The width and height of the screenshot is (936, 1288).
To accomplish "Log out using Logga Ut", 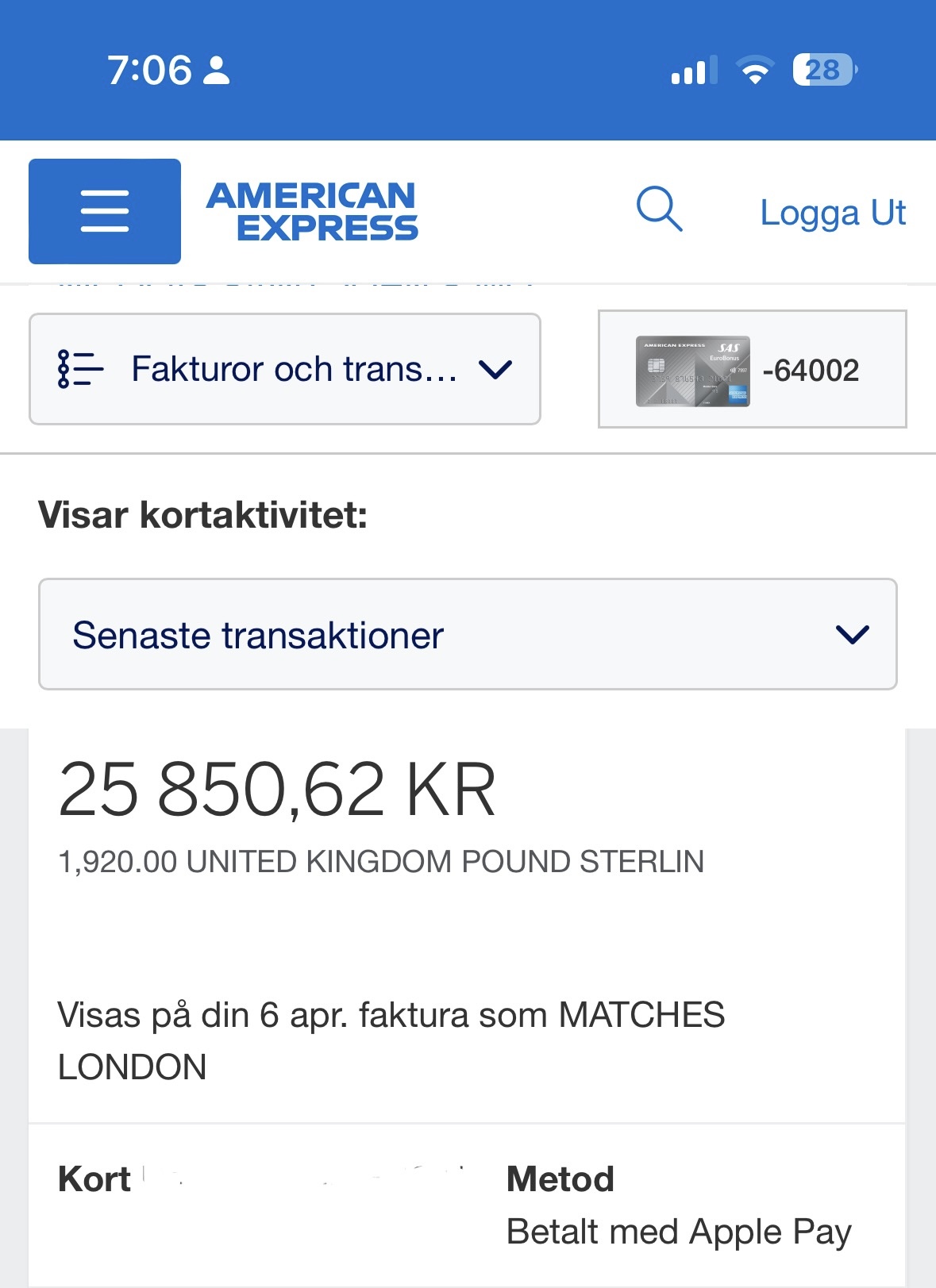I will 833,213.
